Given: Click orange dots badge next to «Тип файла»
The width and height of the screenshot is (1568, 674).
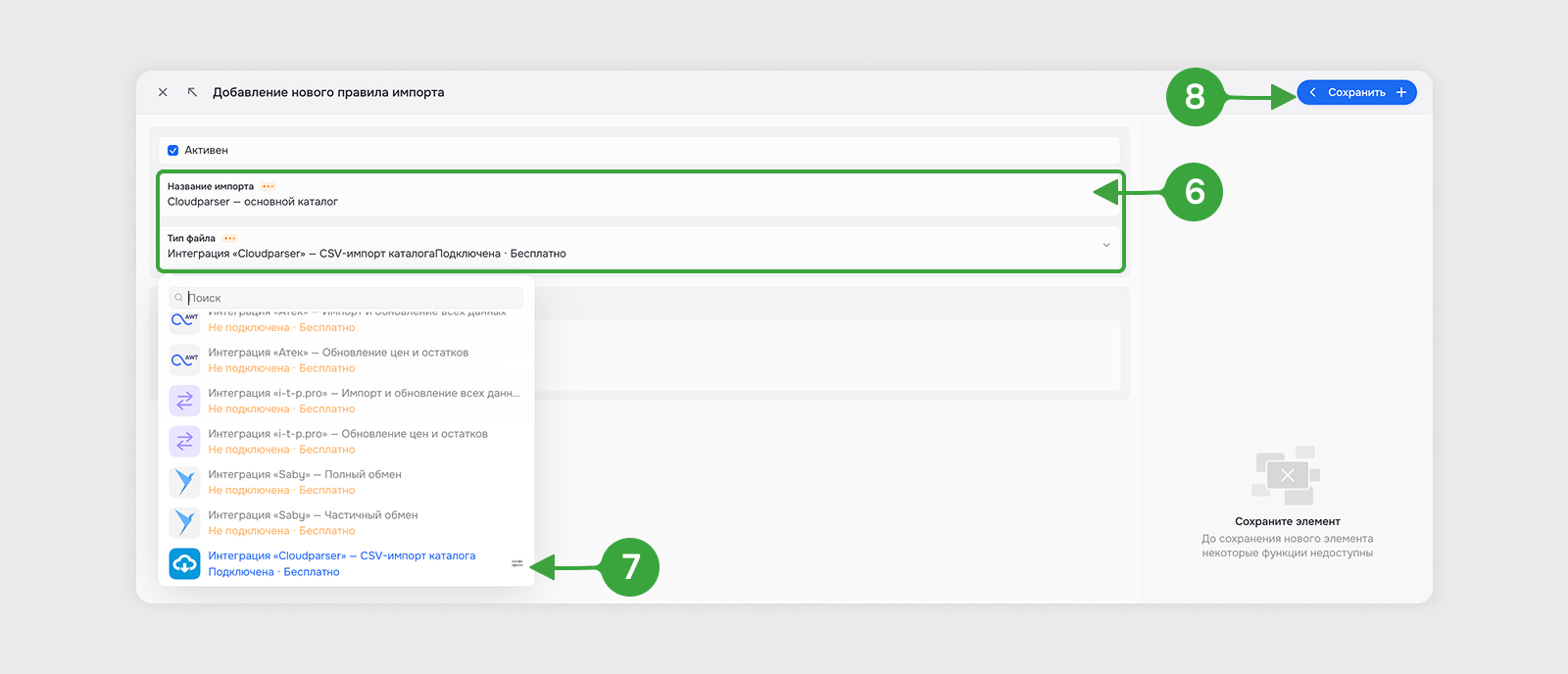Looking at the screenshot, I should [229, 238].
